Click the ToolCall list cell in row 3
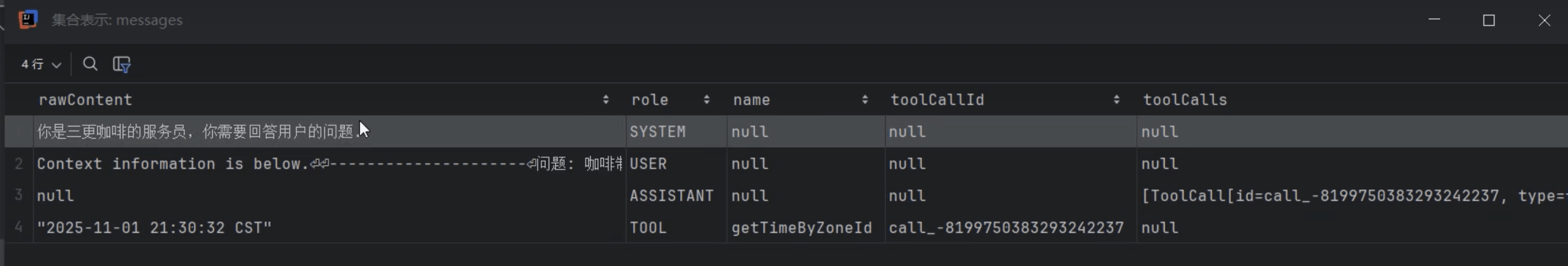The width and height of the screenshot is (1568, 266). coord(1339,196)
